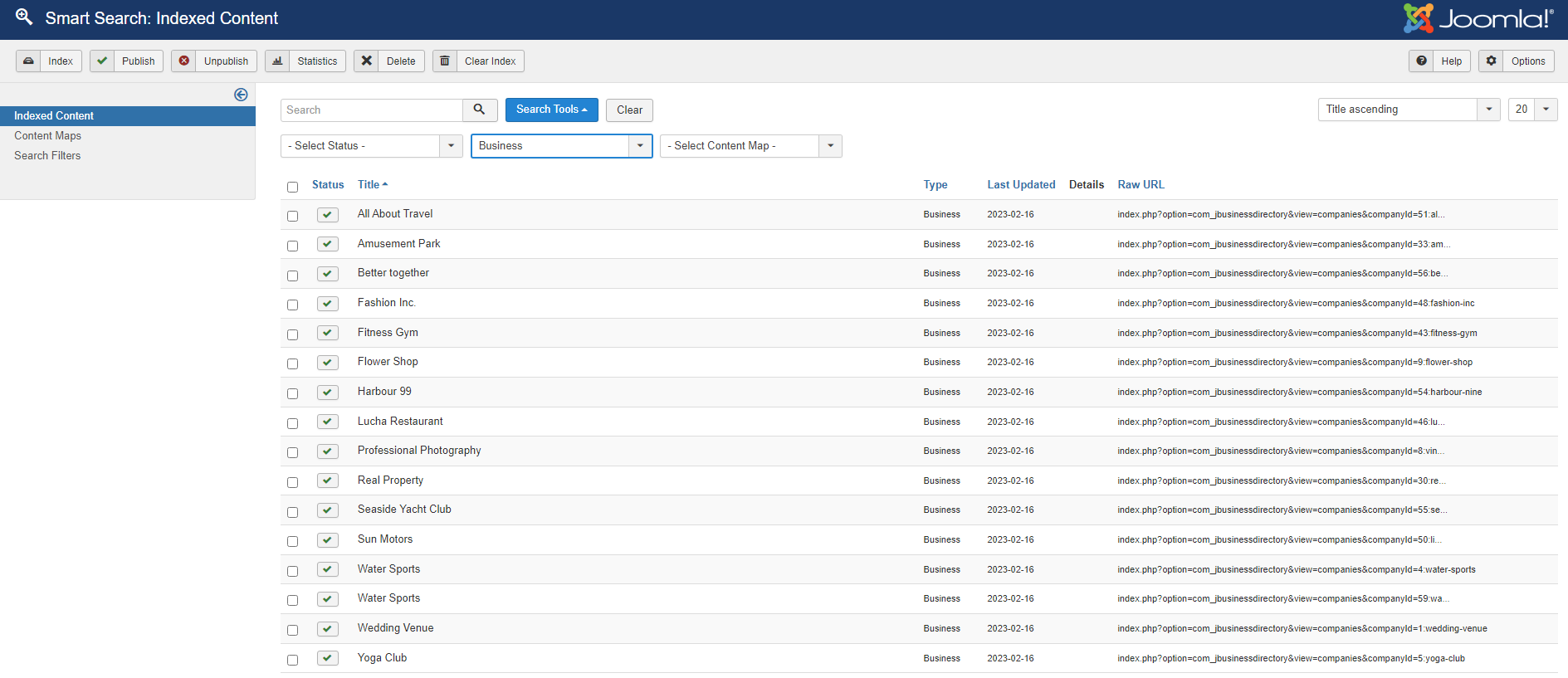
Task: Open the Select Content Map dropdown
Action: tap(751, 146)
